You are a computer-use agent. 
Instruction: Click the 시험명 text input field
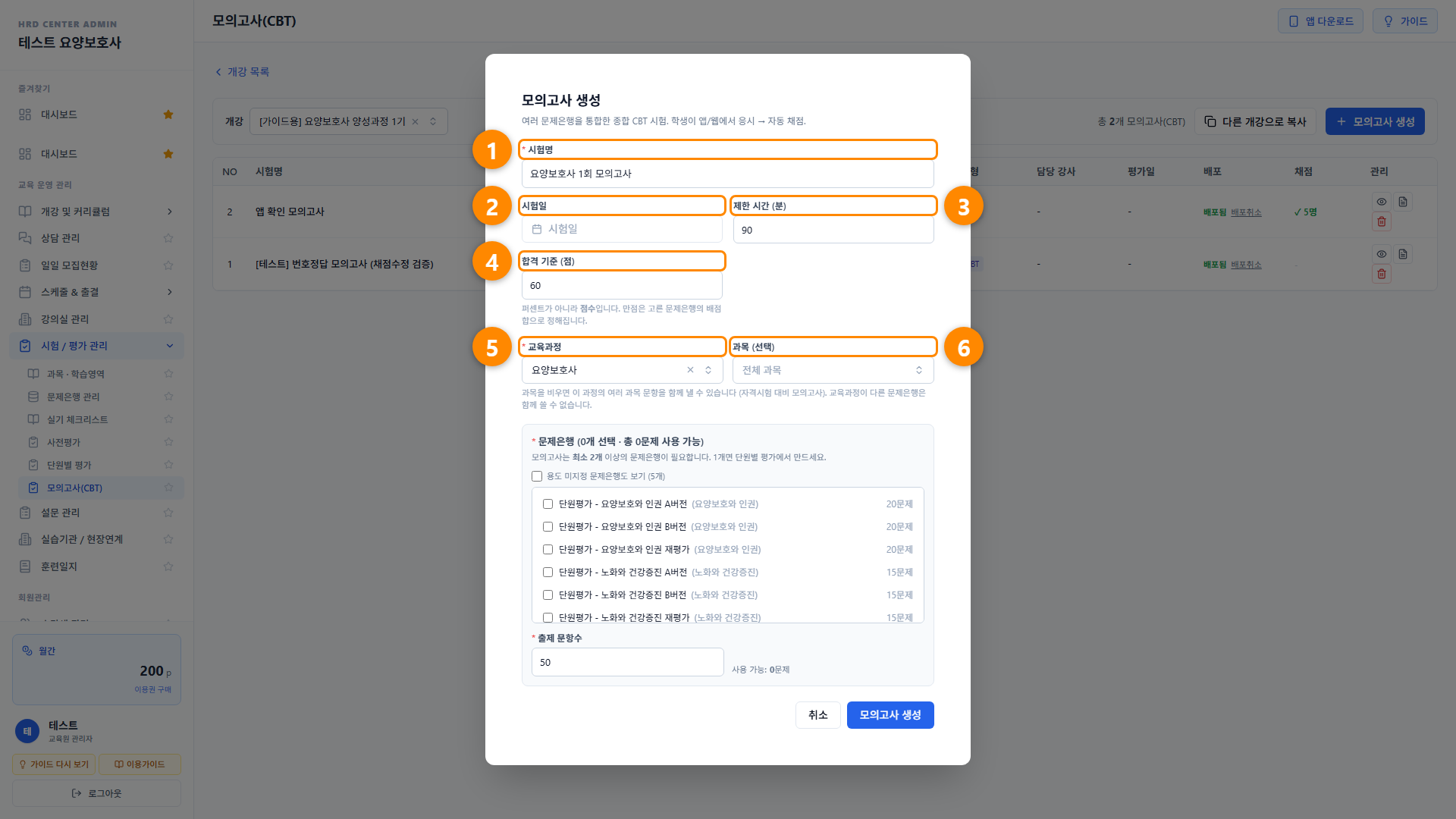(727, 174)
